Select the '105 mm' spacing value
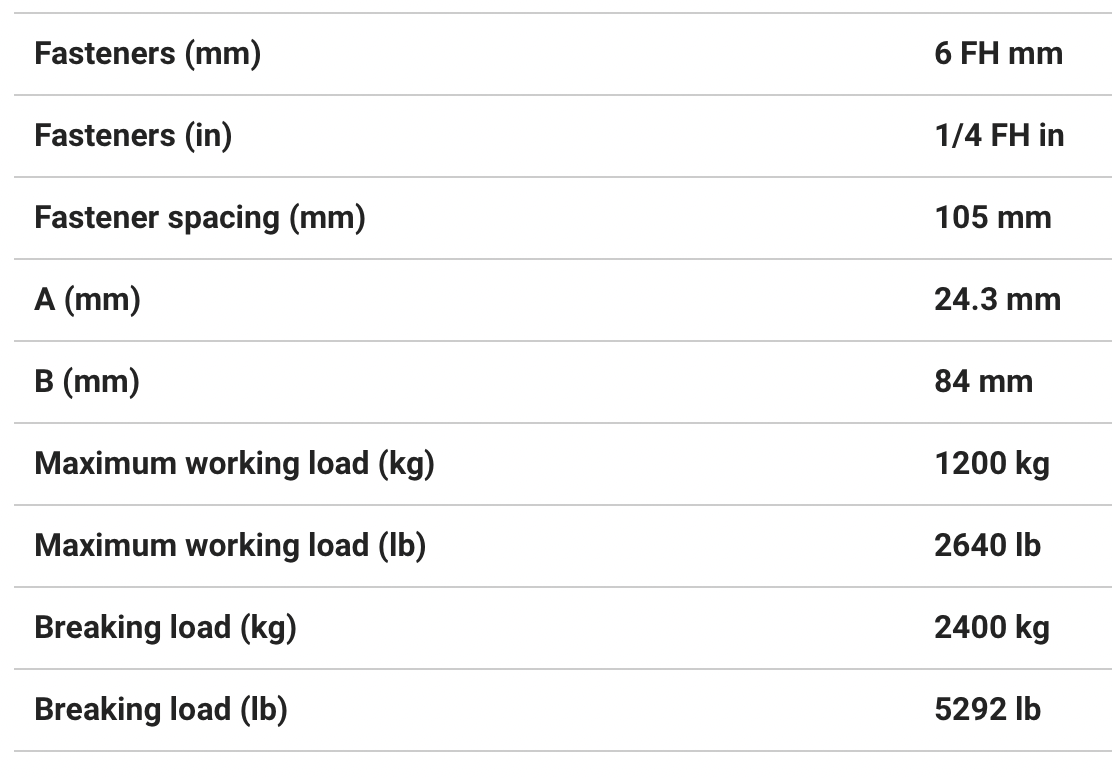This screenshot has width=1112, height=778. (x=993, y=218)
